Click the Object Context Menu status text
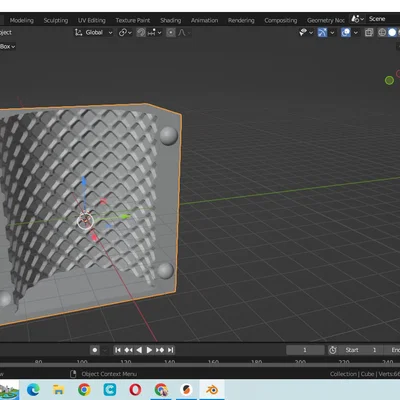 point(109,374)
